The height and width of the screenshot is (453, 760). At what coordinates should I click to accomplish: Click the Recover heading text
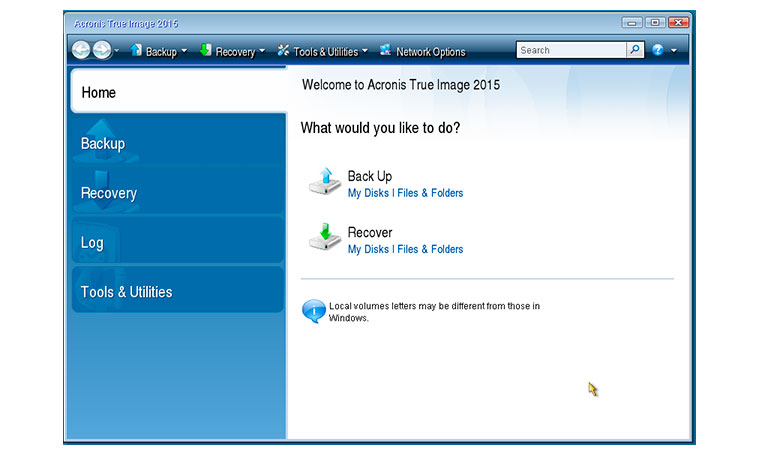tap(370, 233)
